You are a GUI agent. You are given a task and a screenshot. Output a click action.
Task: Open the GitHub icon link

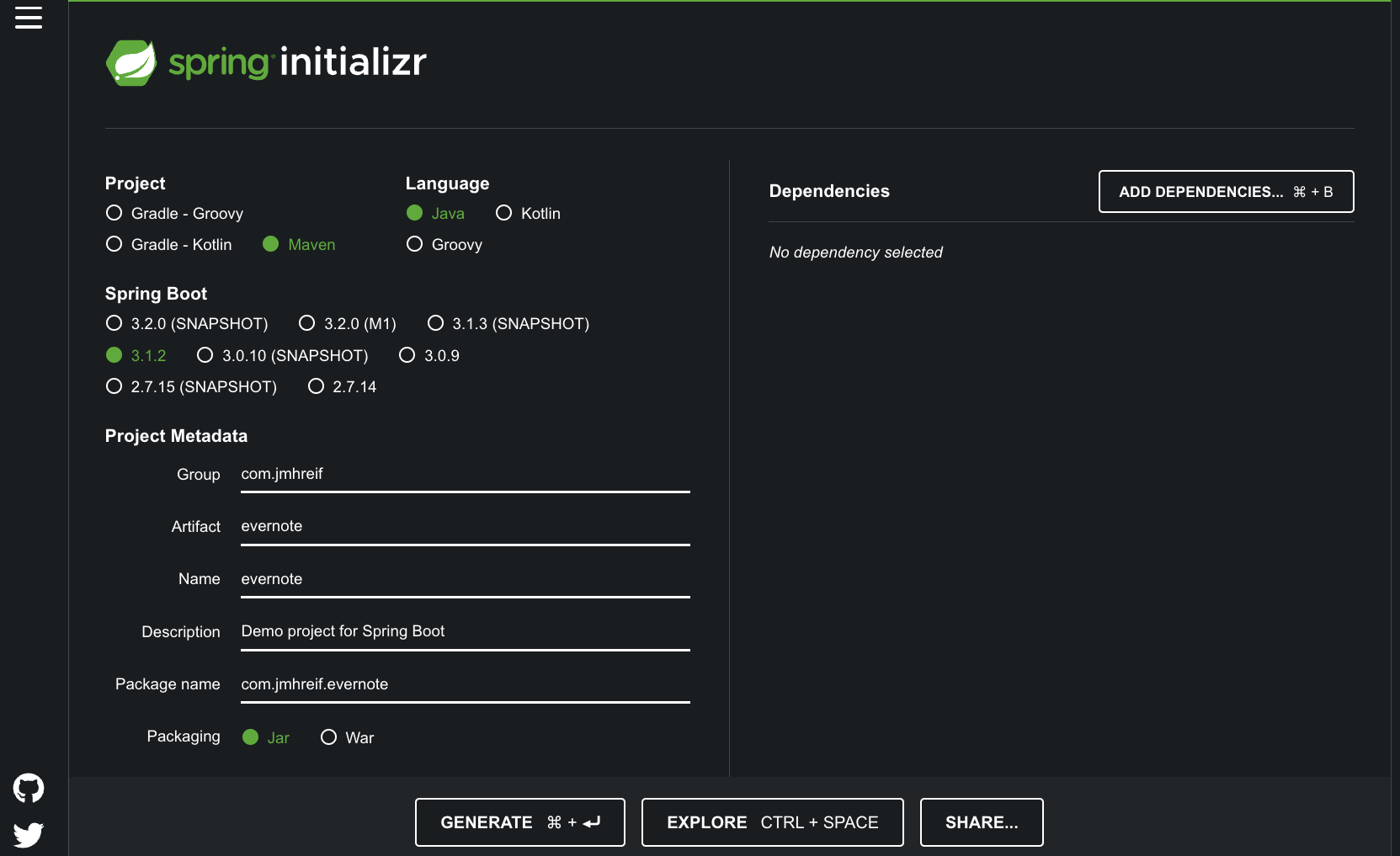click(x=29, y=789)
